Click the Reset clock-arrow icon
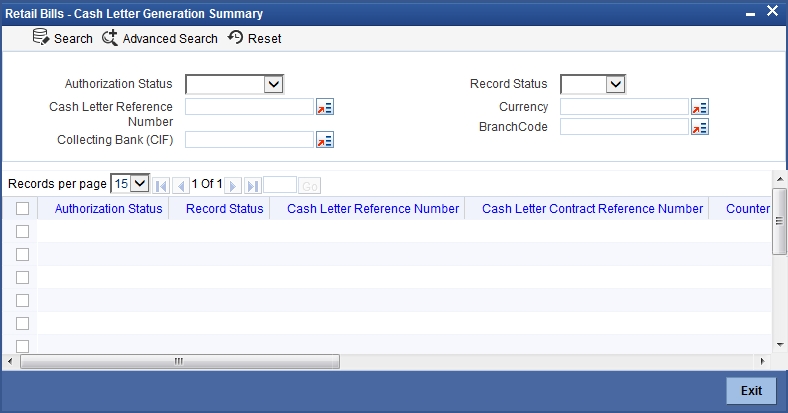This screenshot has height=413, width=788. click(x=235, y=37)
